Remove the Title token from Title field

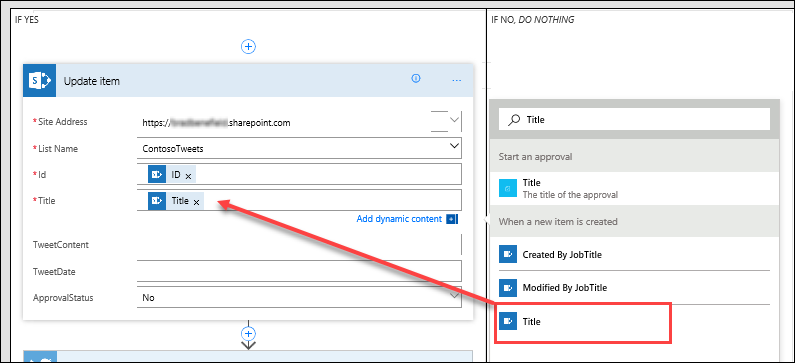point(196,202)
